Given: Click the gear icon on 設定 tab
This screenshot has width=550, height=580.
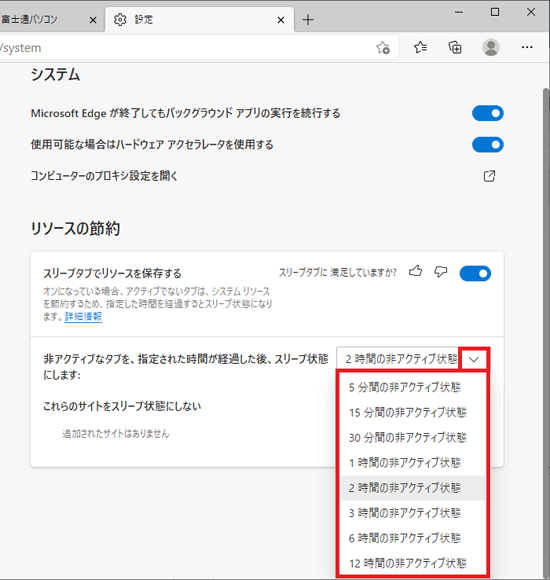Looking at the screenshot, I should point(120,20).
